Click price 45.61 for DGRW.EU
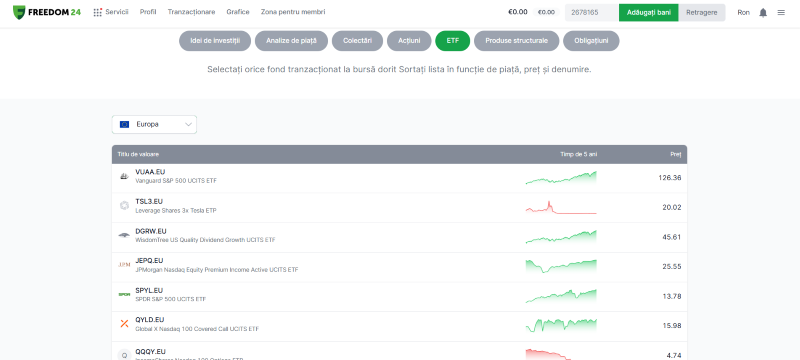Viewport: 800px width, 360px height. pos(671,237)
